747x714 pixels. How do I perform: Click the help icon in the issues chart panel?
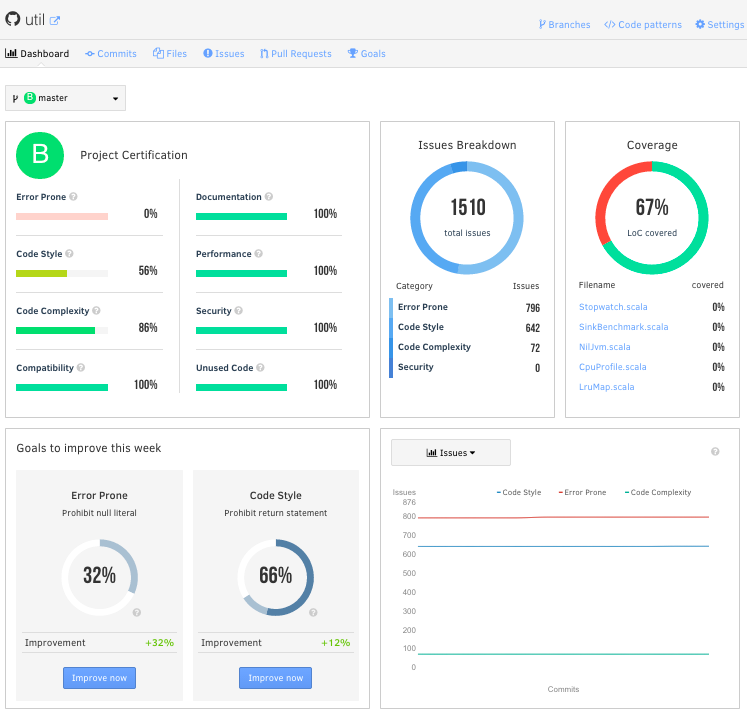coord(715,452)
